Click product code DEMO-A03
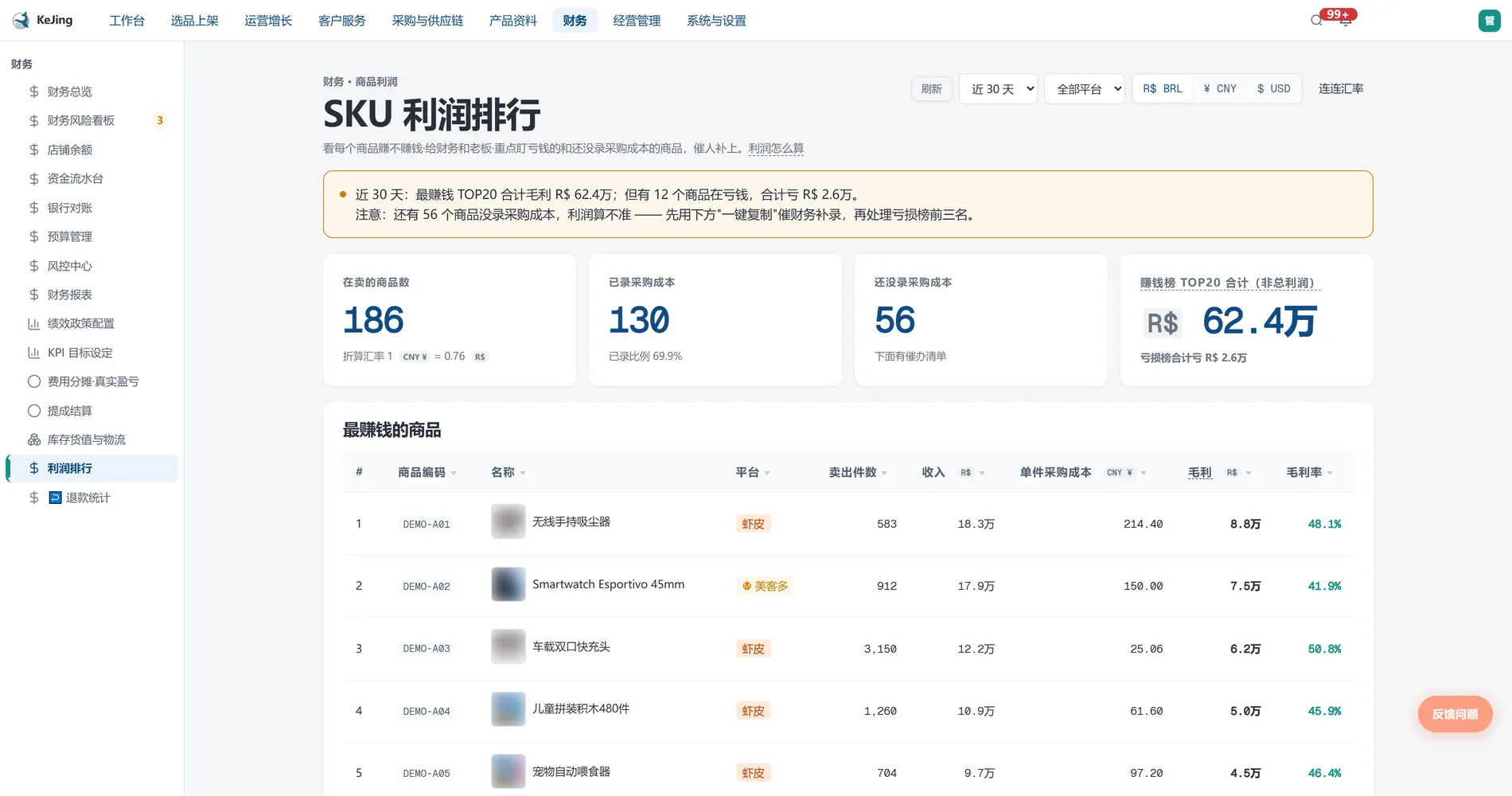The height and width of the screenshot is (796, 1512). [x=427, y=649]
